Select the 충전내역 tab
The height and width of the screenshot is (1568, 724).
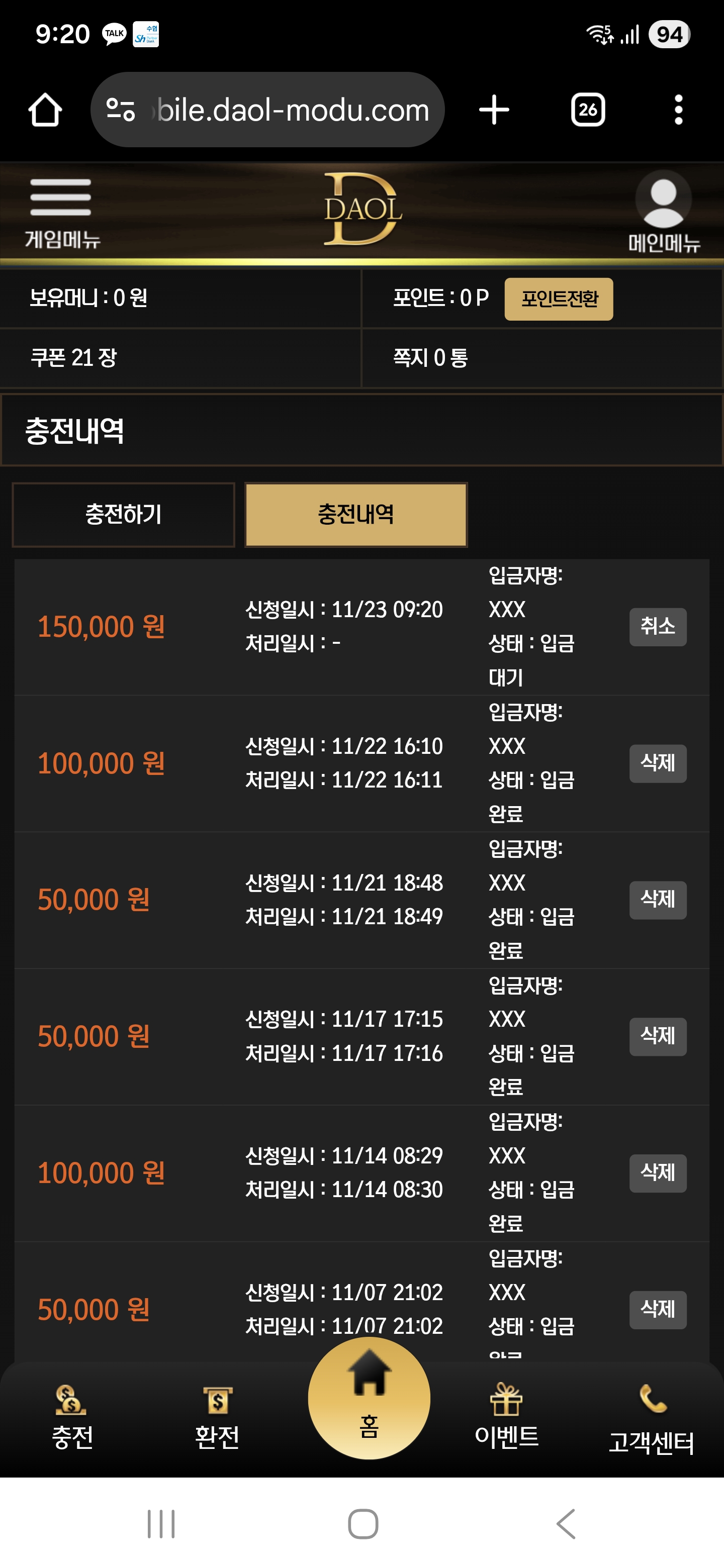coord(356,515)
